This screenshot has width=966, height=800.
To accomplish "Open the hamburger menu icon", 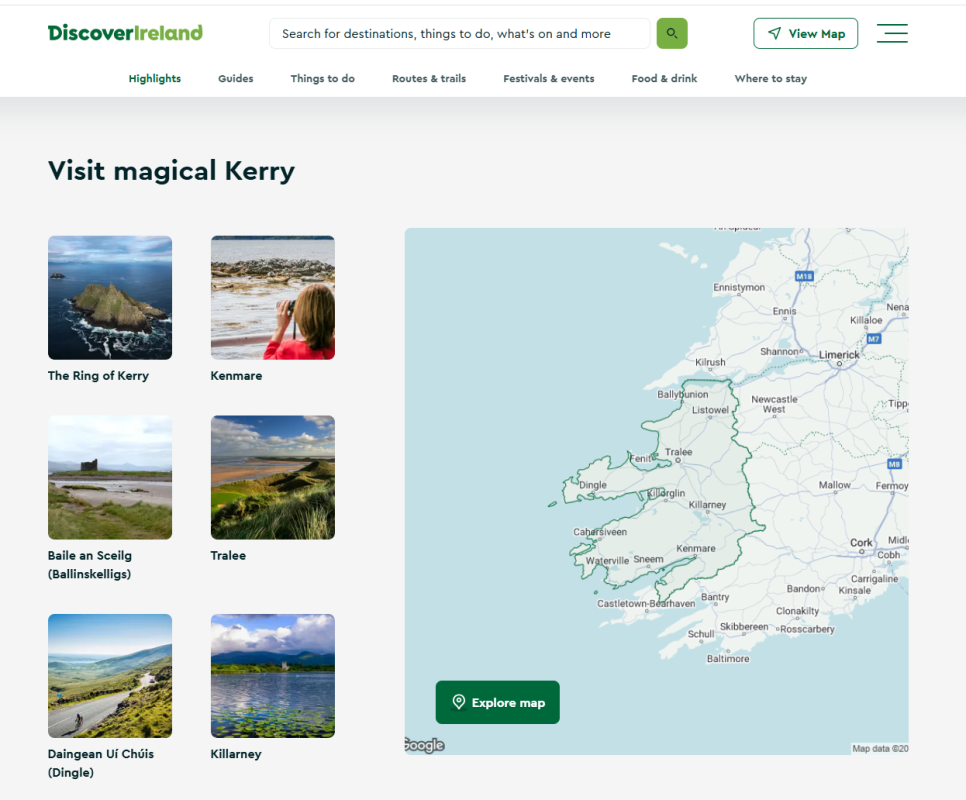I will click(x=891, y=33).
